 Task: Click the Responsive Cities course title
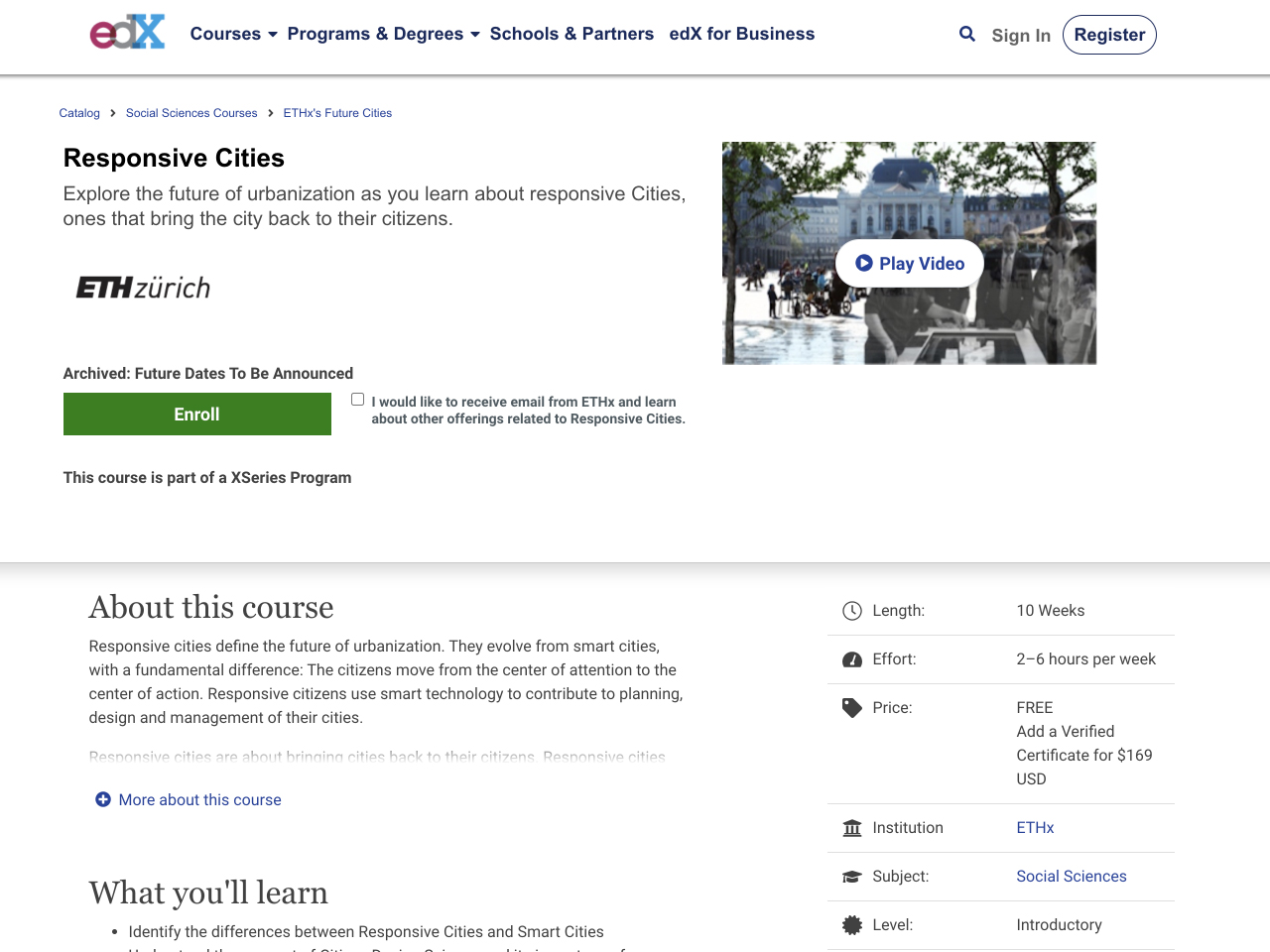(174, 158)
